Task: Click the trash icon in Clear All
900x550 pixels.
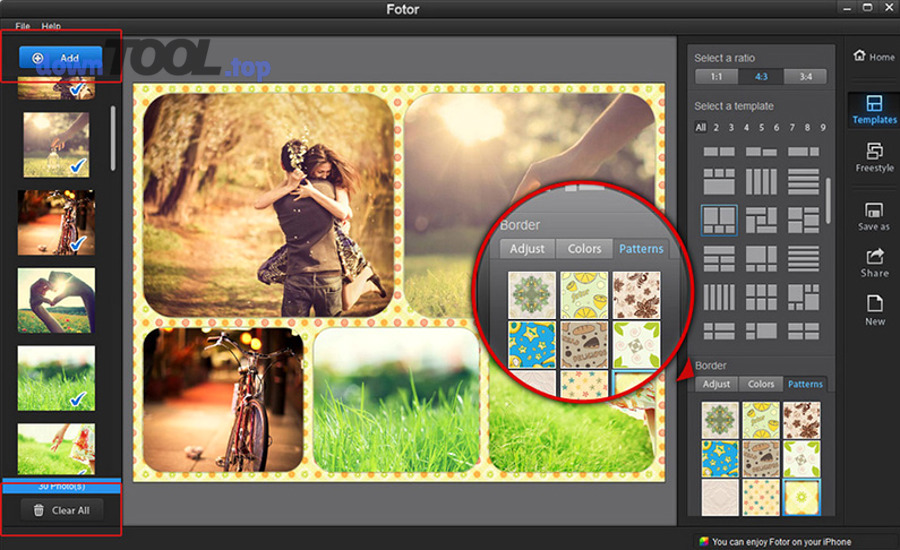Action: 39,510
